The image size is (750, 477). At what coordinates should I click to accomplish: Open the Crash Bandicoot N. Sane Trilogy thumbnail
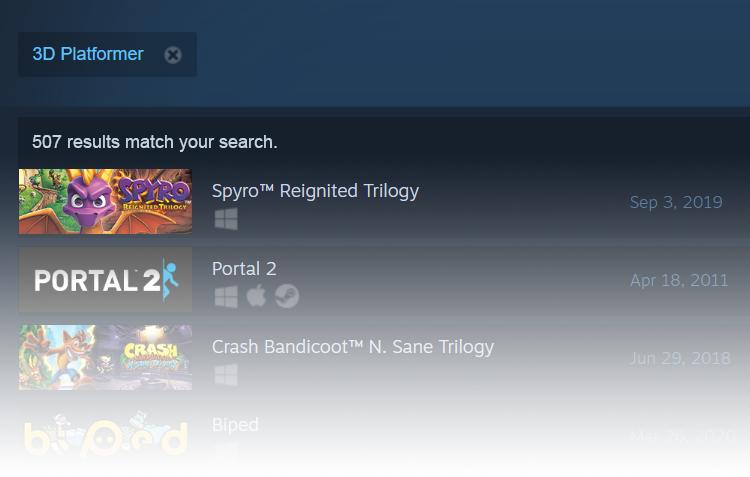pos(105,357)
